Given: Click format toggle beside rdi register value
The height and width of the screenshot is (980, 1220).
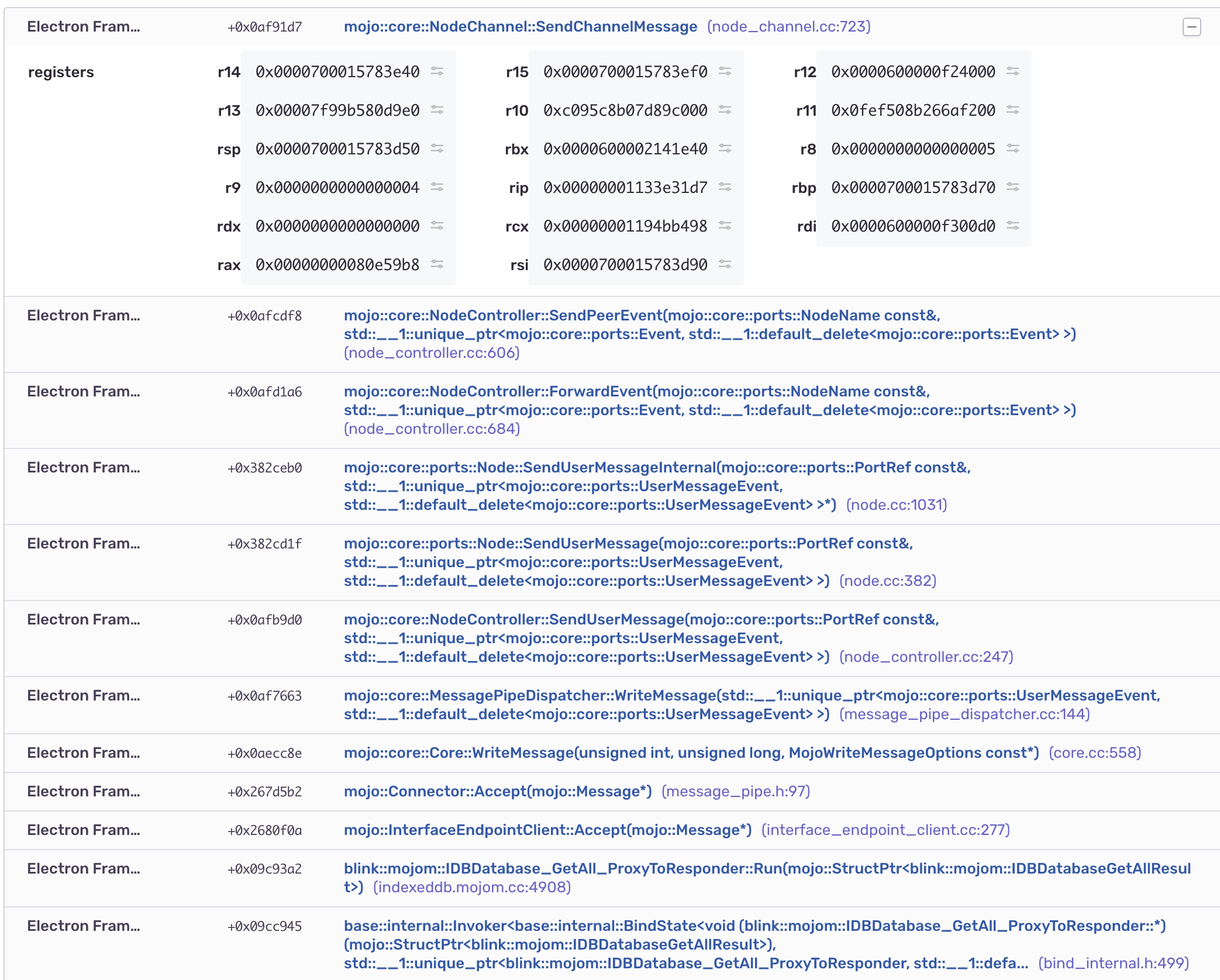Looking at the screenshot, I should click(1012, 226).
